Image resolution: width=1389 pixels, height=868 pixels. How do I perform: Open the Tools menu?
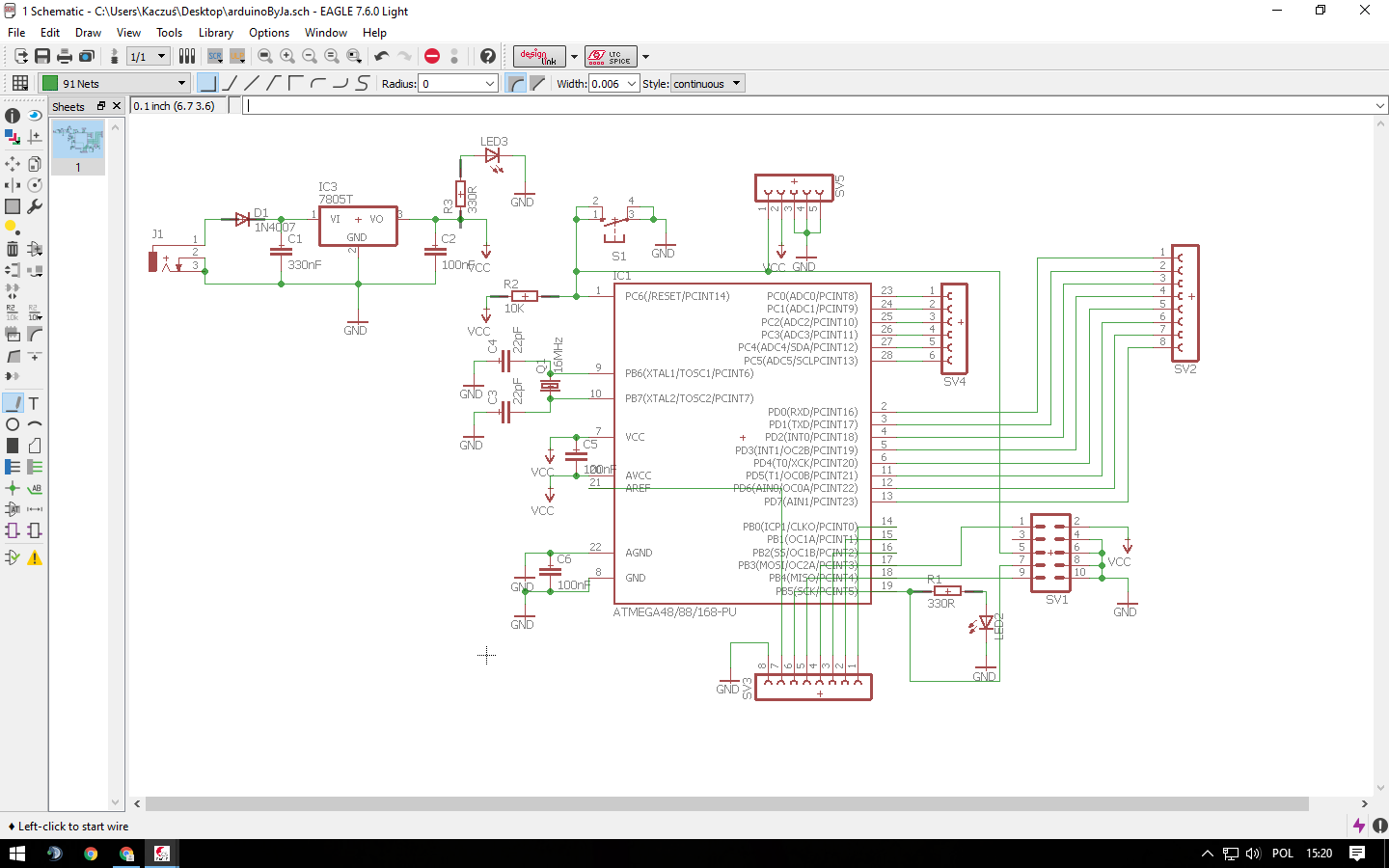pyautogui.click(x=169, y=33)
